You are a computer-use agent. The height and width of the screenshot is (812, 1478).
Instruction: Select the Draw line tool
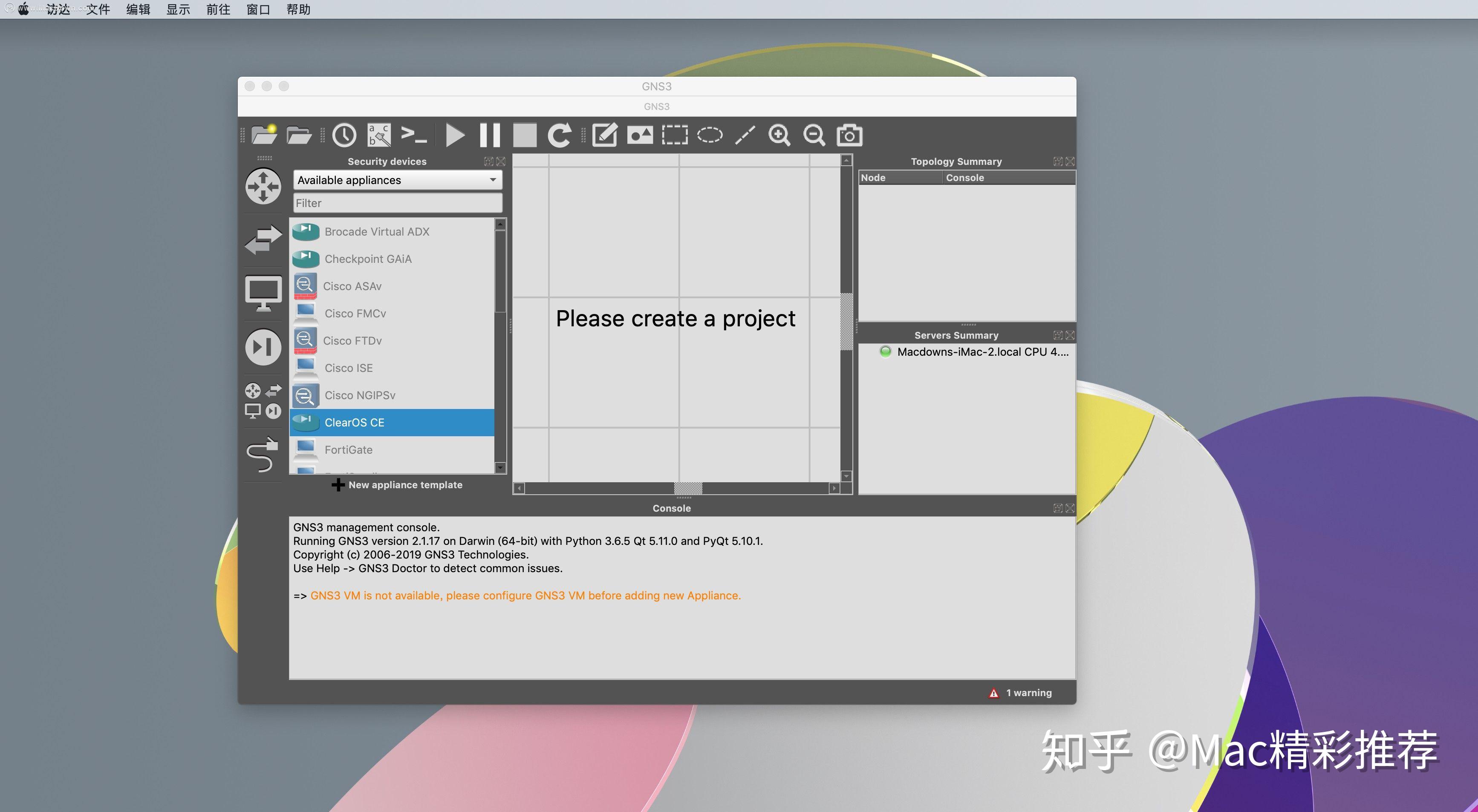click(x=745, y=135)
